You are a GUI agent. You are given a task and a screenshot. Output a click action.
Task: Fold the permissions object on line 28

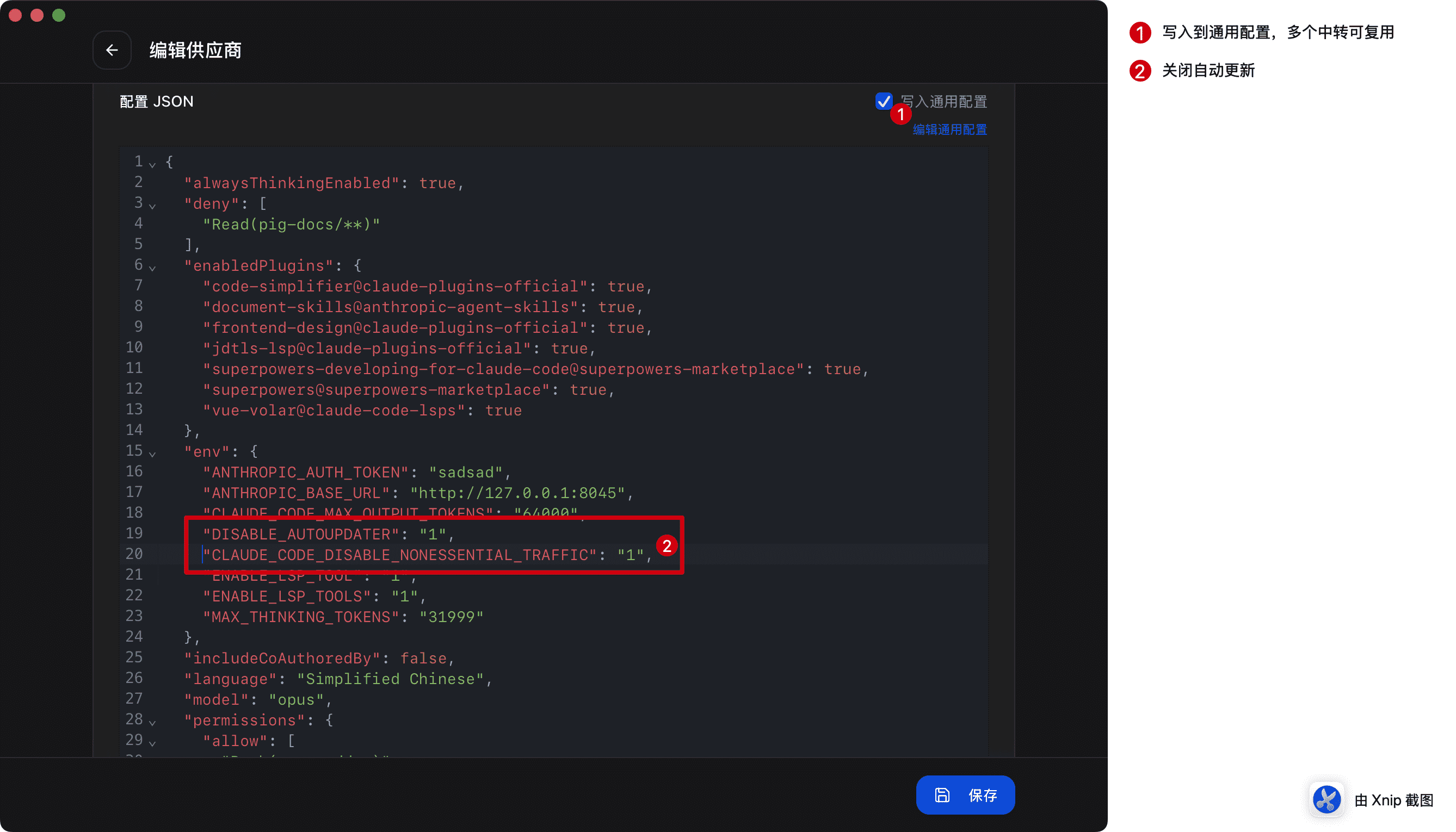[152, 722]
